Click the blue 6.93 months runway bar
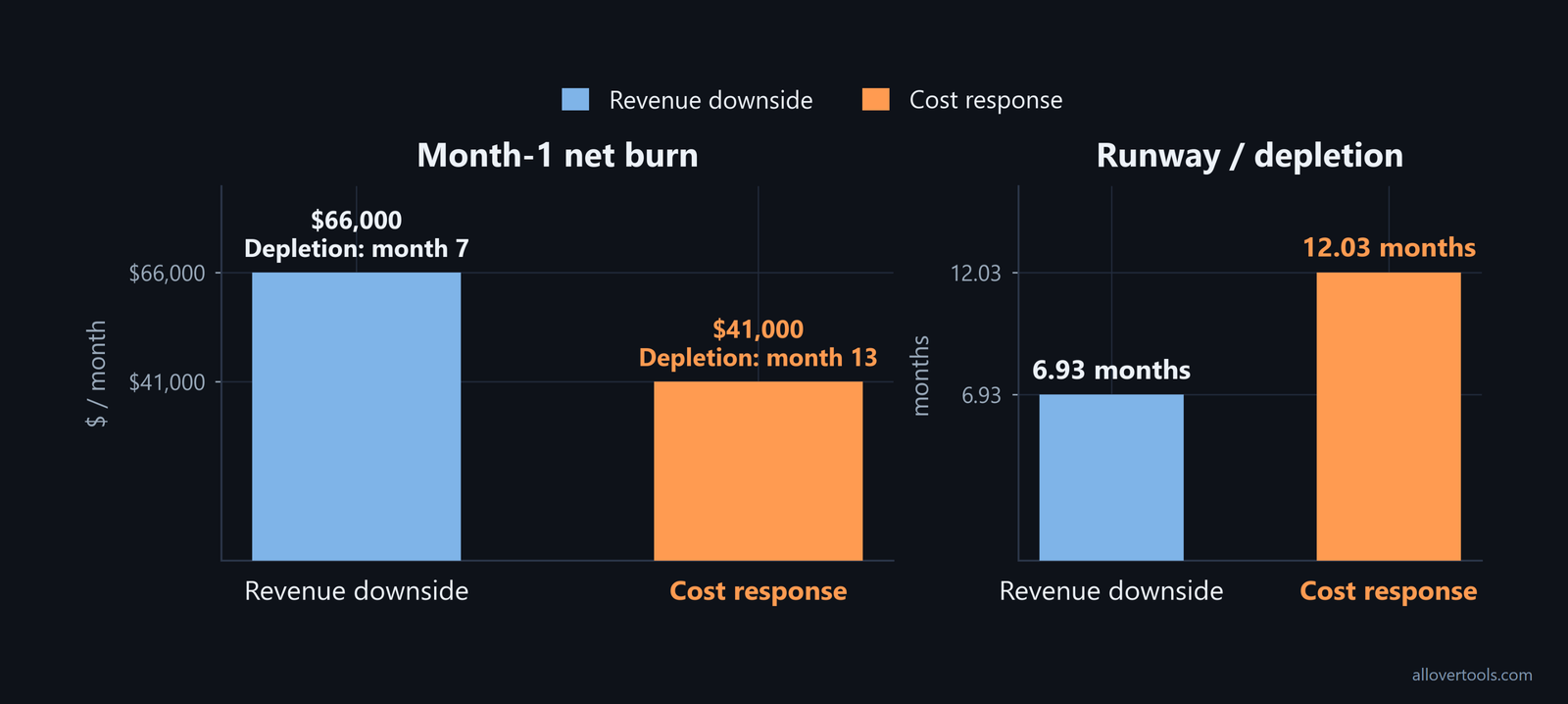This screenshot has height=704, width=1568. point(1111,477)
